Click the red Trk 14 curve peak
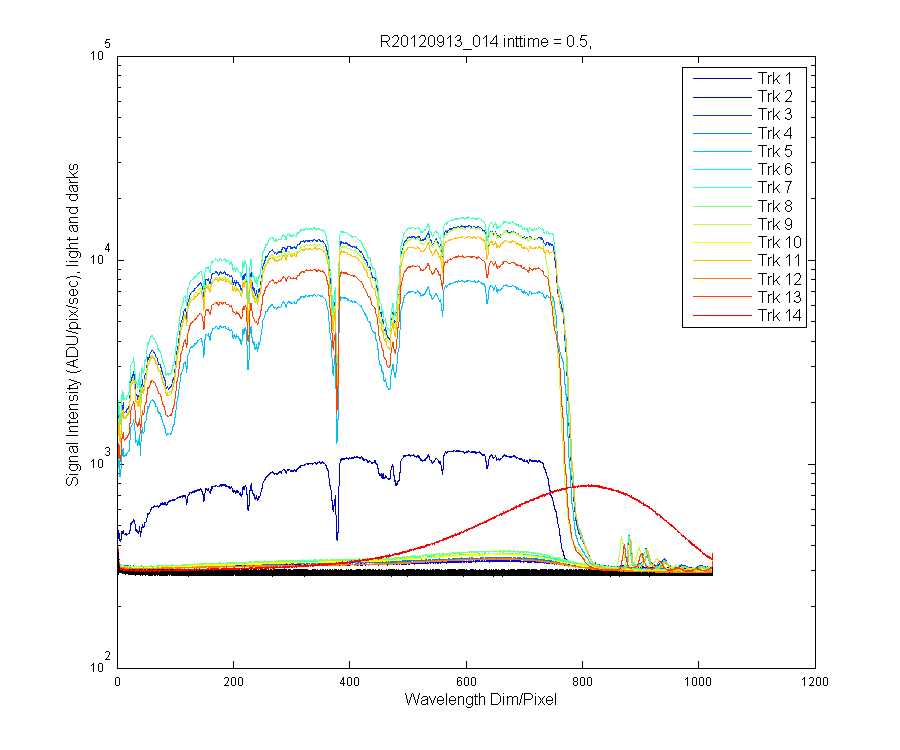 tap(588, 485)
